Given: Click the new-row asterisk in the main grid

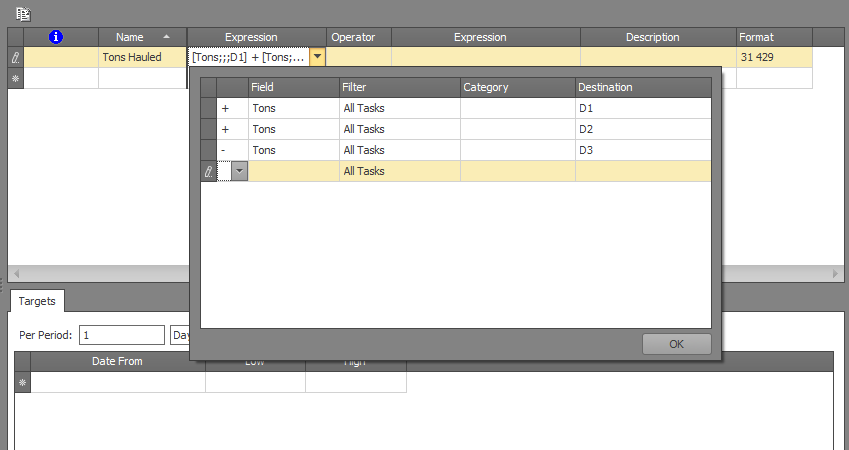Looking at the screenshot, I should click(15, 78).
